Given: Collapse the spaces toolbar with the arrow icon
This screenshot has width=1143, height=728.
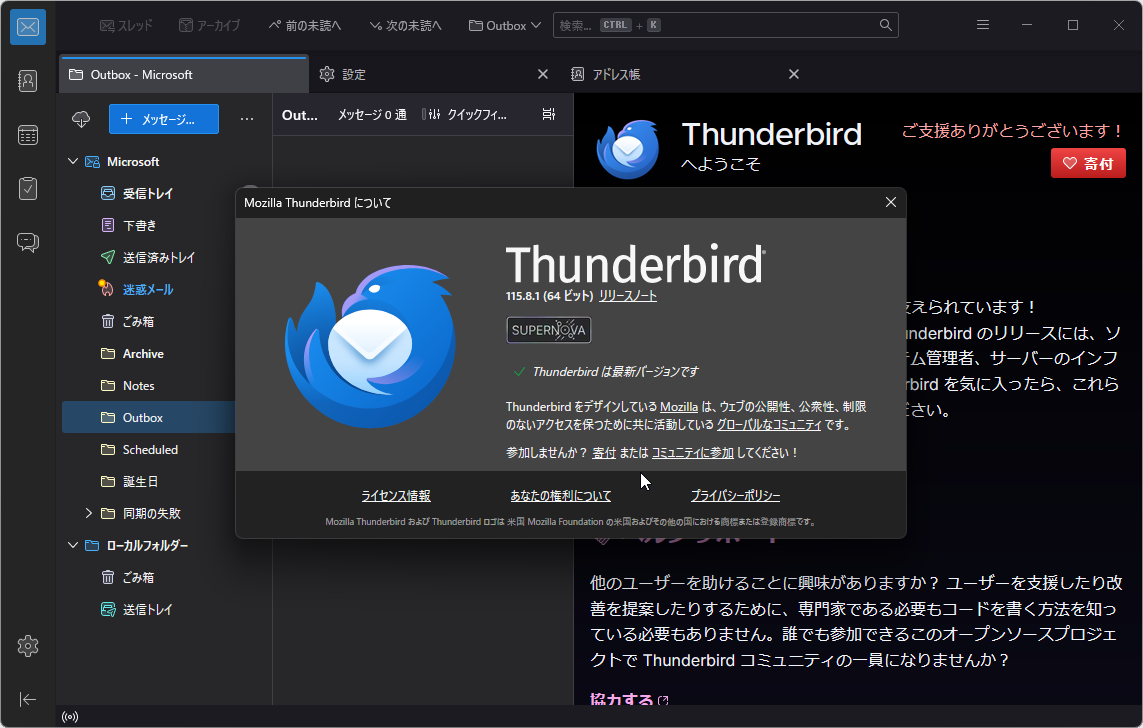Looking at the screenshot, I should click(x=27, y=699).
